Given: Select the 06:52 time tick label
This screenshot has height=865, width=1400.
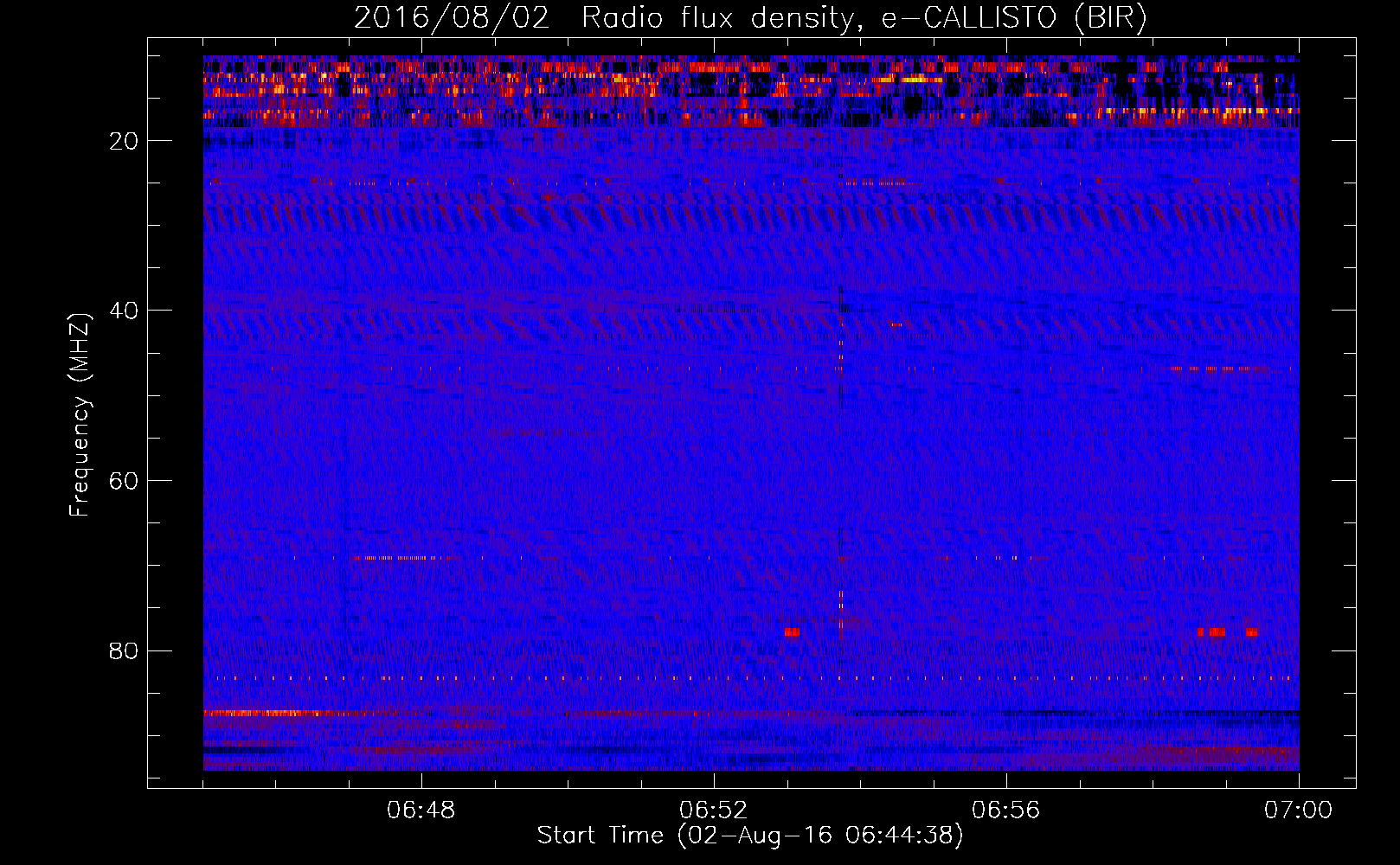Looking at the screenshot, I should tap(714, 811).
